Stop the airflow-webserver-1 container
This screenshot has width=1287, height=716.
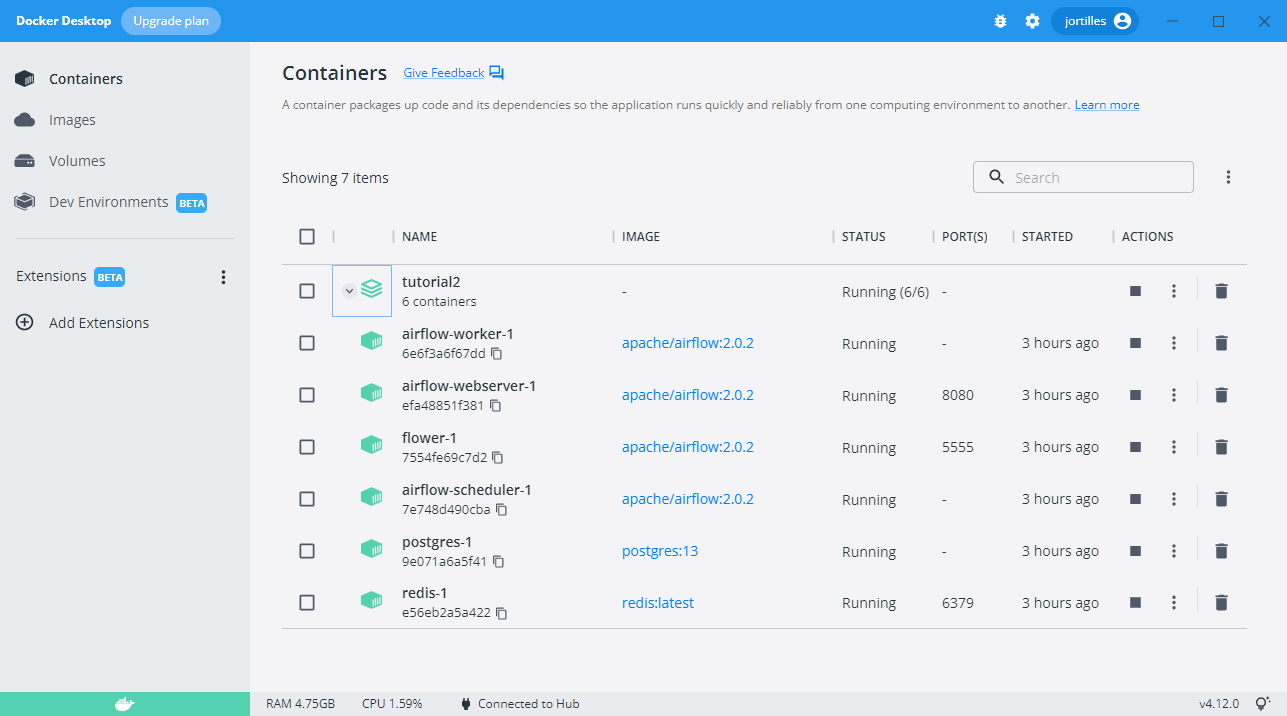pos(1135,395)
